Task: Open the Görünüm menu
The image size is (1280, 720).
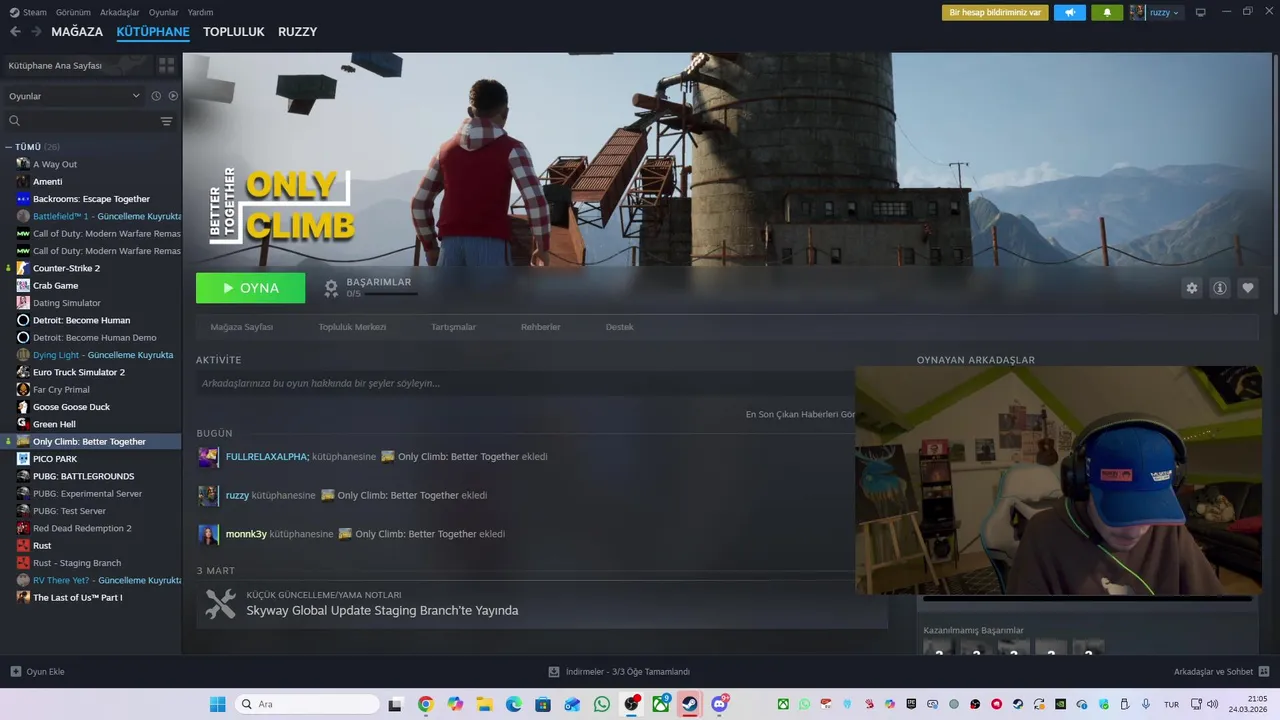Action: pyautogui.click(x=73, y=13)
